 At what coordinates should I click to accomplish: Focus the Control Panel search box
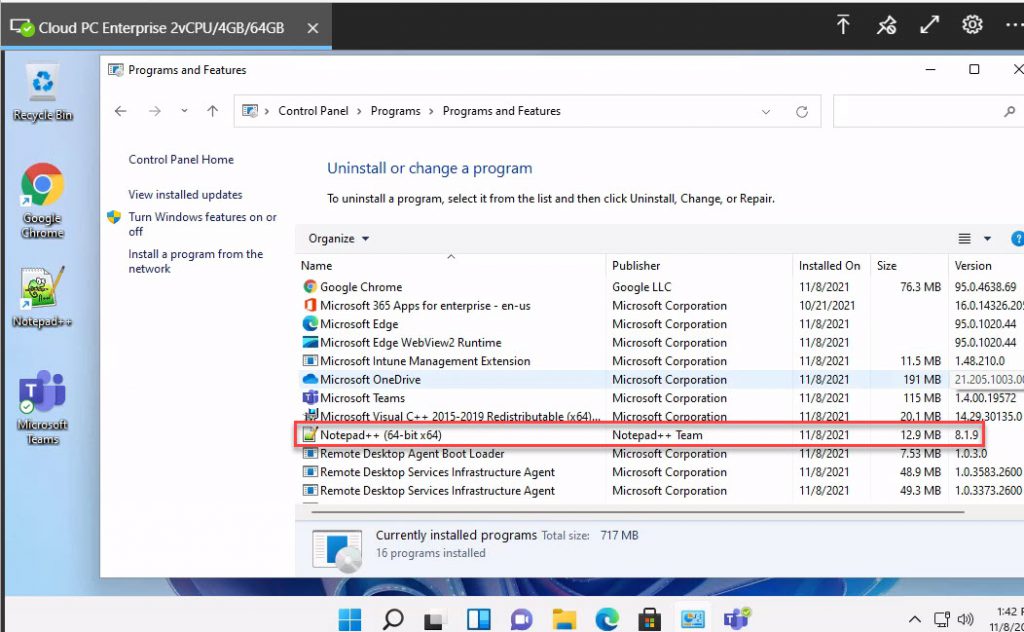pos(928,112)
